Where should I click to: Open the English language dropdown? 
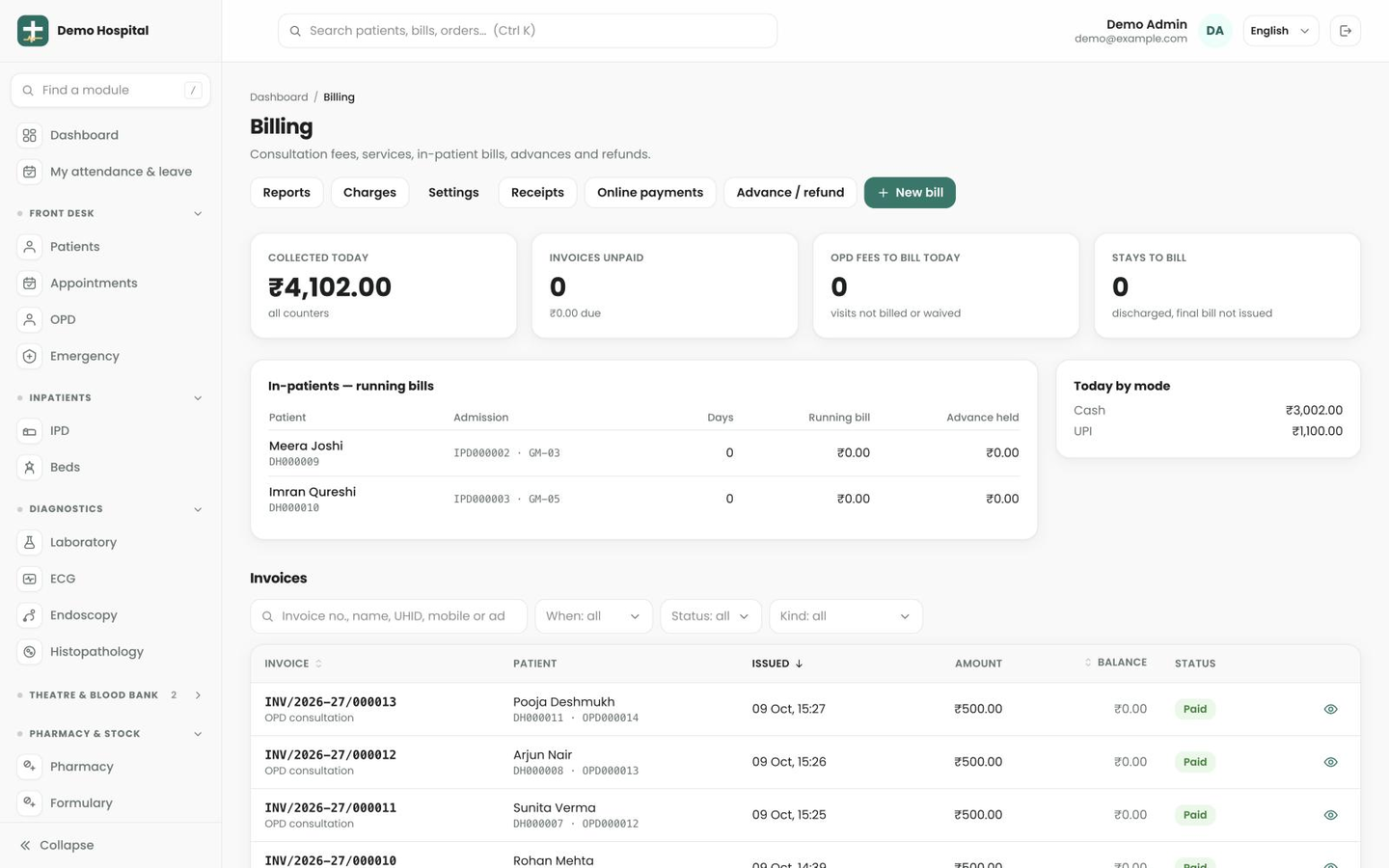[x=1280, y=31]
